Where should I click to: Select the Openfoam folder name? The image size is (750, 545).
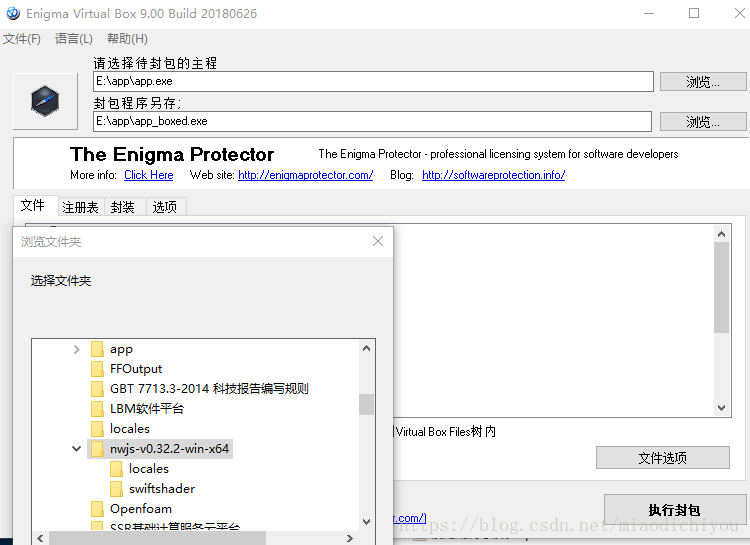coord(141,509)
